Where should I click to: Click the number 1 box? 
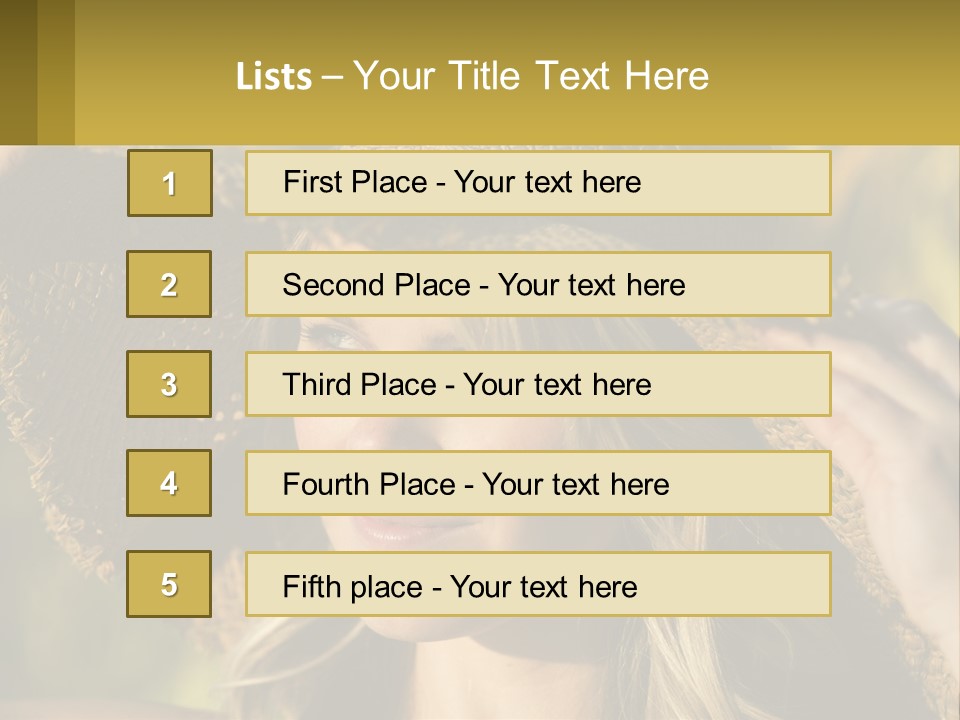170,183
